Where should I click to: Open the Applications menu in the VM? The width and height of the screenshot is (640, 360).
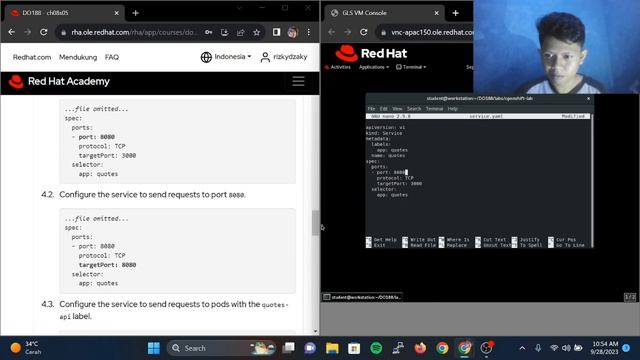[373, 67]
